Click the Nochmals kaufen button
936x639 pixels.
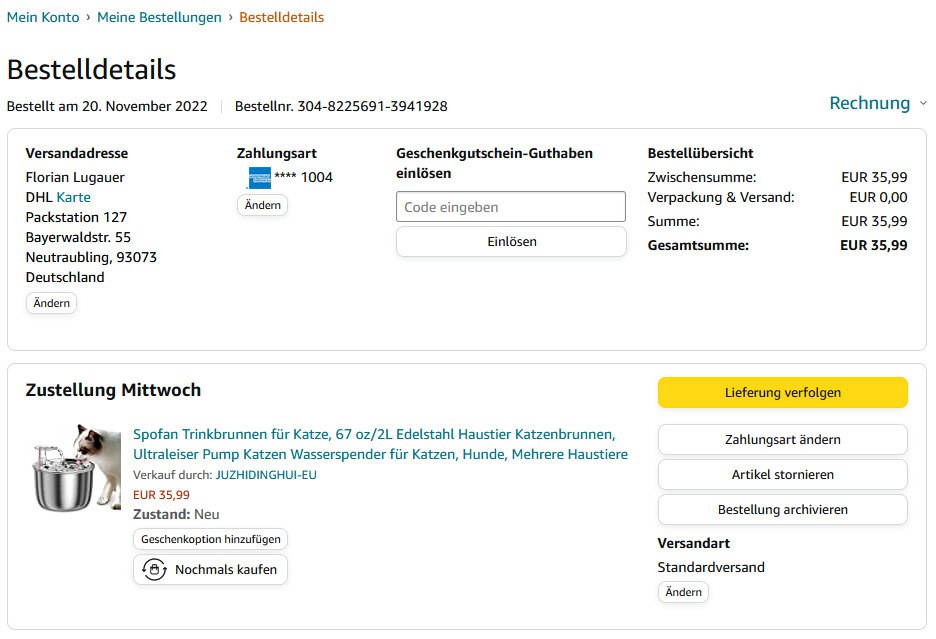pos(210,570)
